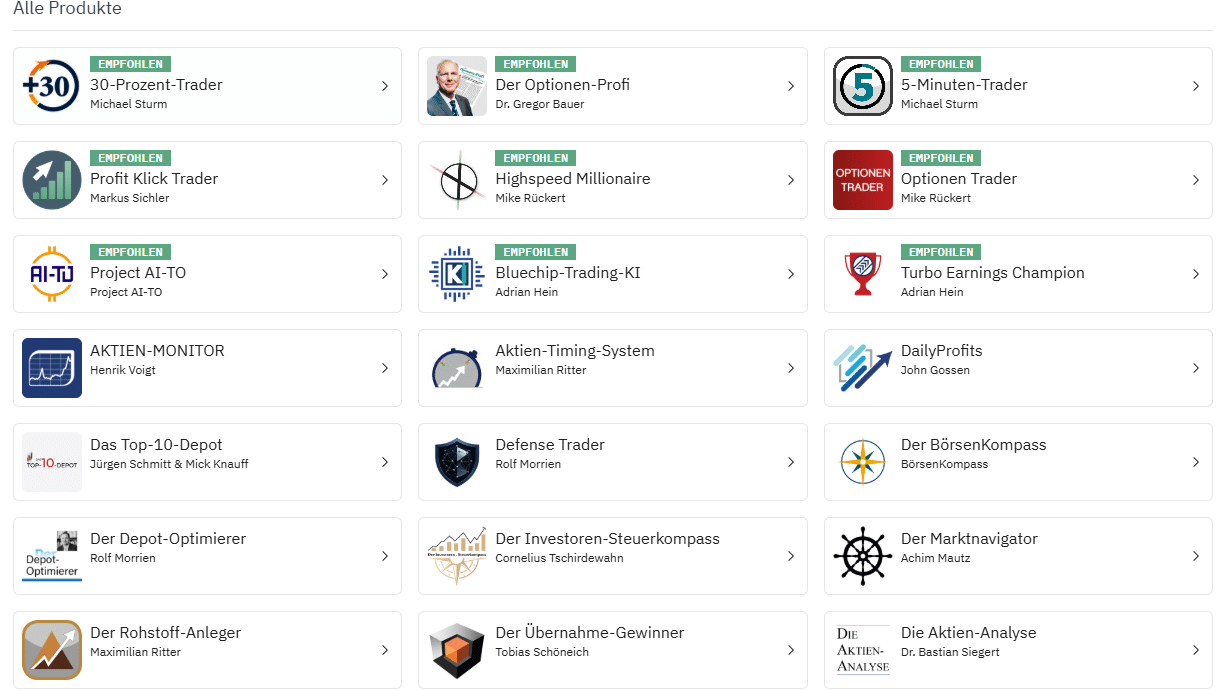Click the chevron for Die Aktien-Analyse
This screenshot has height=691, width=1232.
(1196, 650)
